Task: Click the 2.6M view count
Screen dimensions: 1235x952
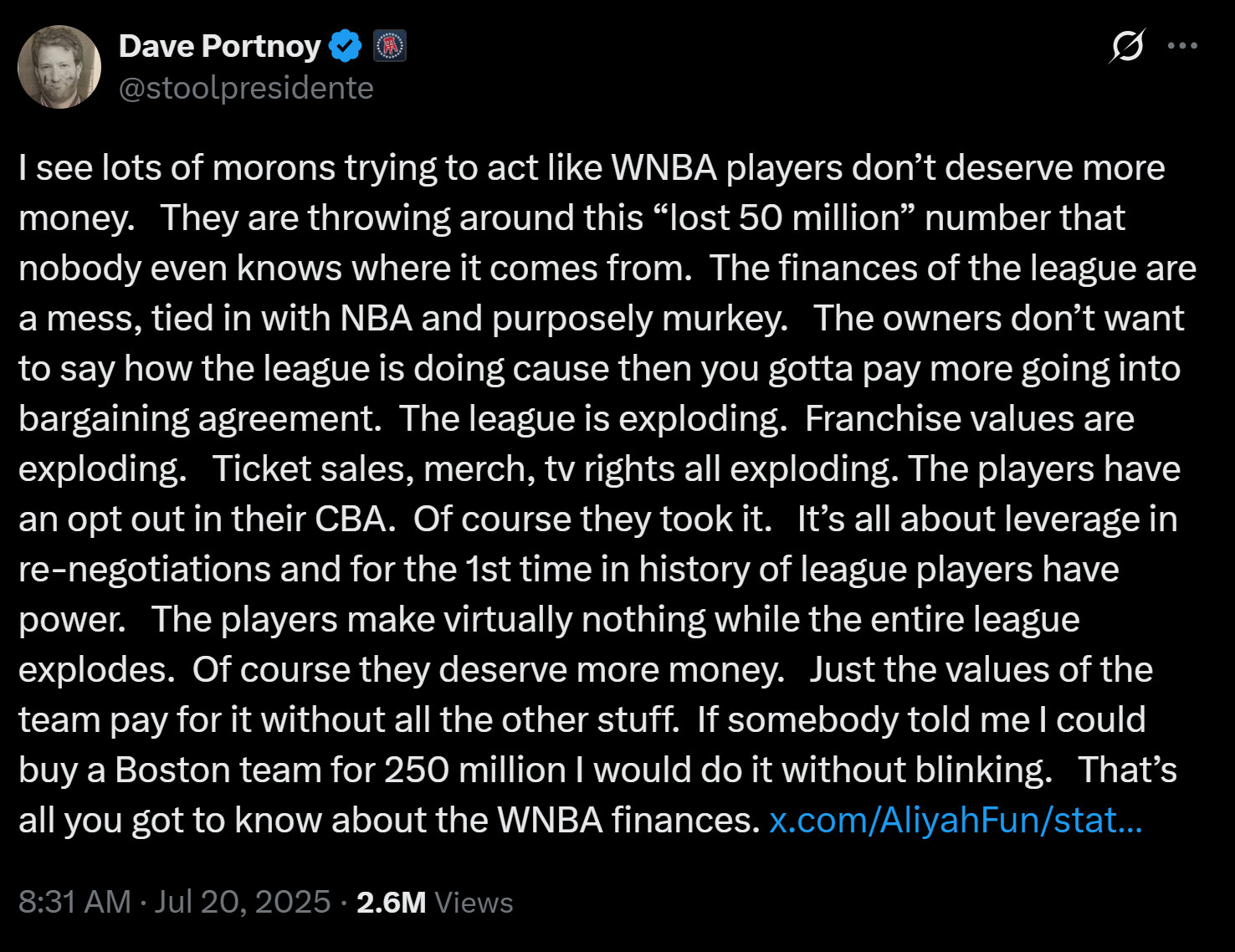Action: 391,903
